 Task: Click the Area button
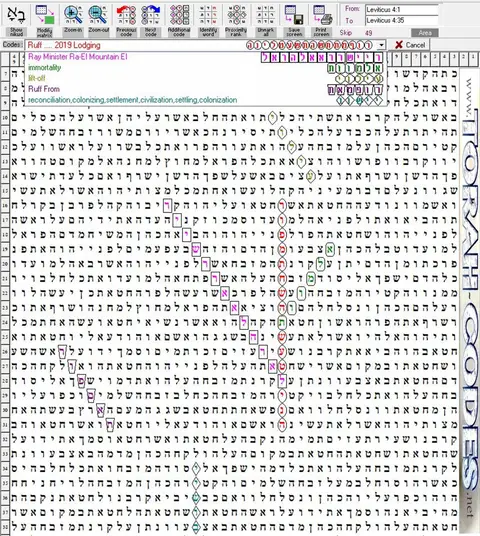point(425,33)
